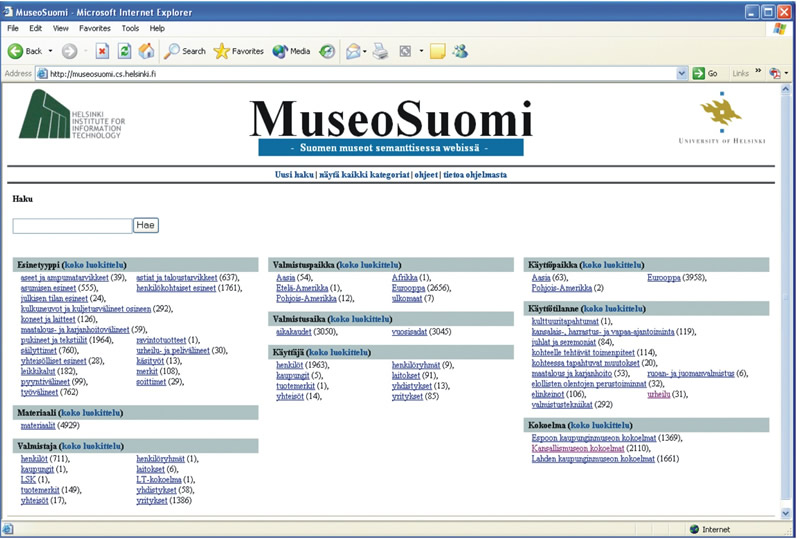This screenshot has width=800, height=539.
Task: Open the materiaalit category link
Action: pyautogui.click(x=38, y=425)
